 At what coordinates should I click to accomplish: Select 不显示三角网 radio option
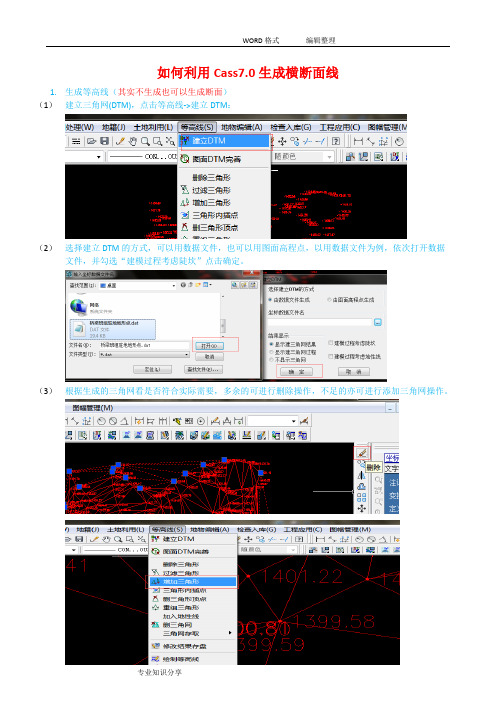click(x=271, y=360)
